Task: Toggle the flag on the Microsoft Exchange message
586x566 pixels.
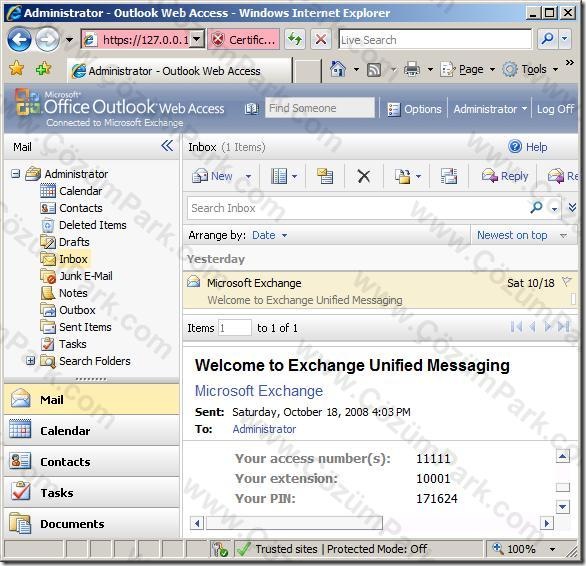Action: click(567, 282)
